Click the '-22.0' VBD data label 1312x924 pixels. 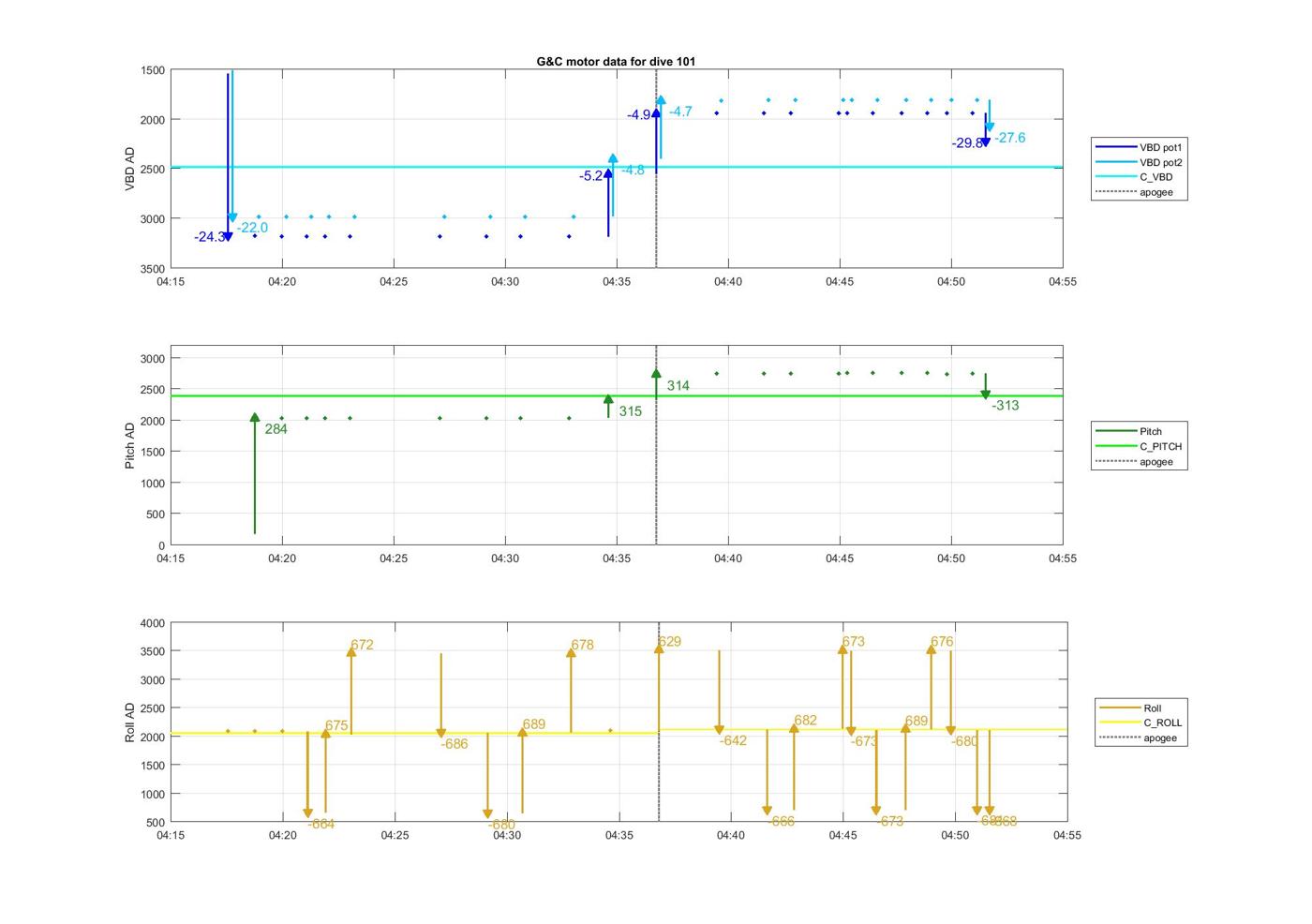(x=252, y=228)
